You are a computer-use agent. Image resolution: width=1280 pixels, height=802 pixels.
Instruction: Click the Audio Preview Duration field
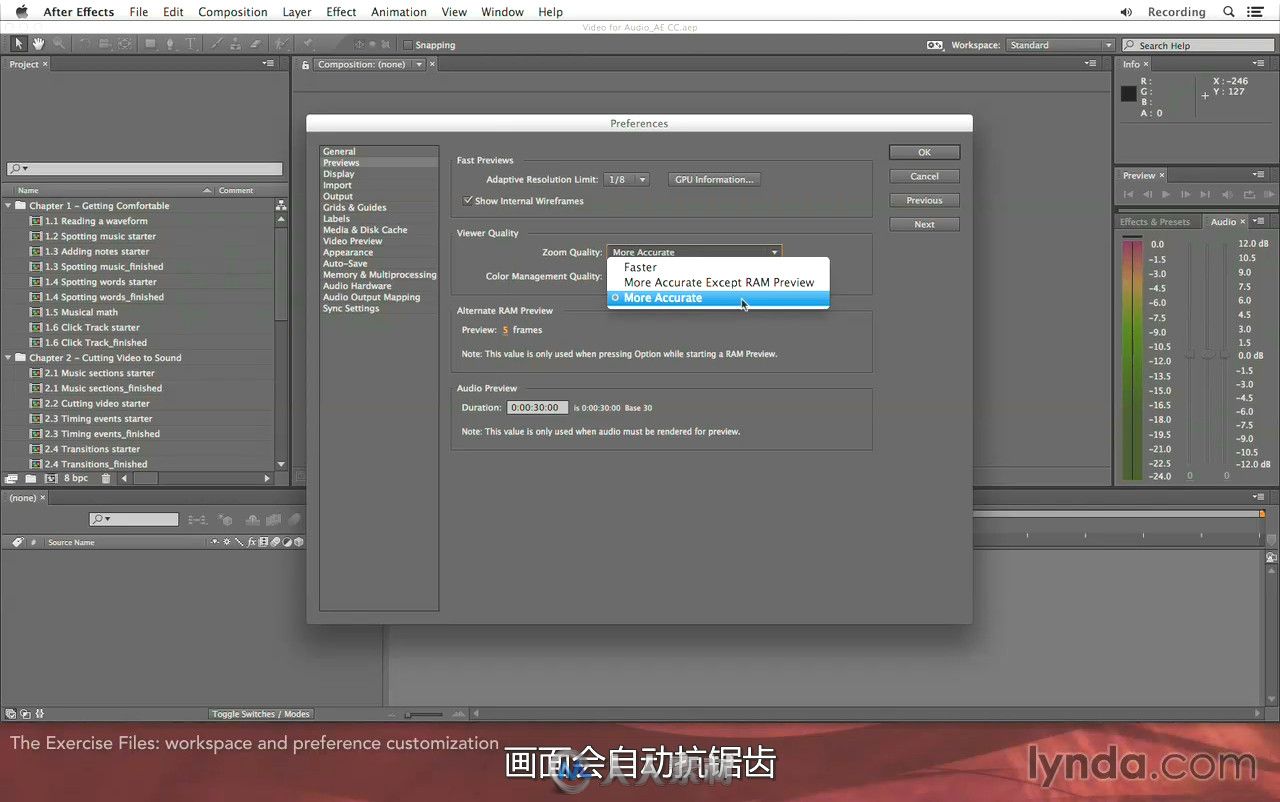point(538,407)
